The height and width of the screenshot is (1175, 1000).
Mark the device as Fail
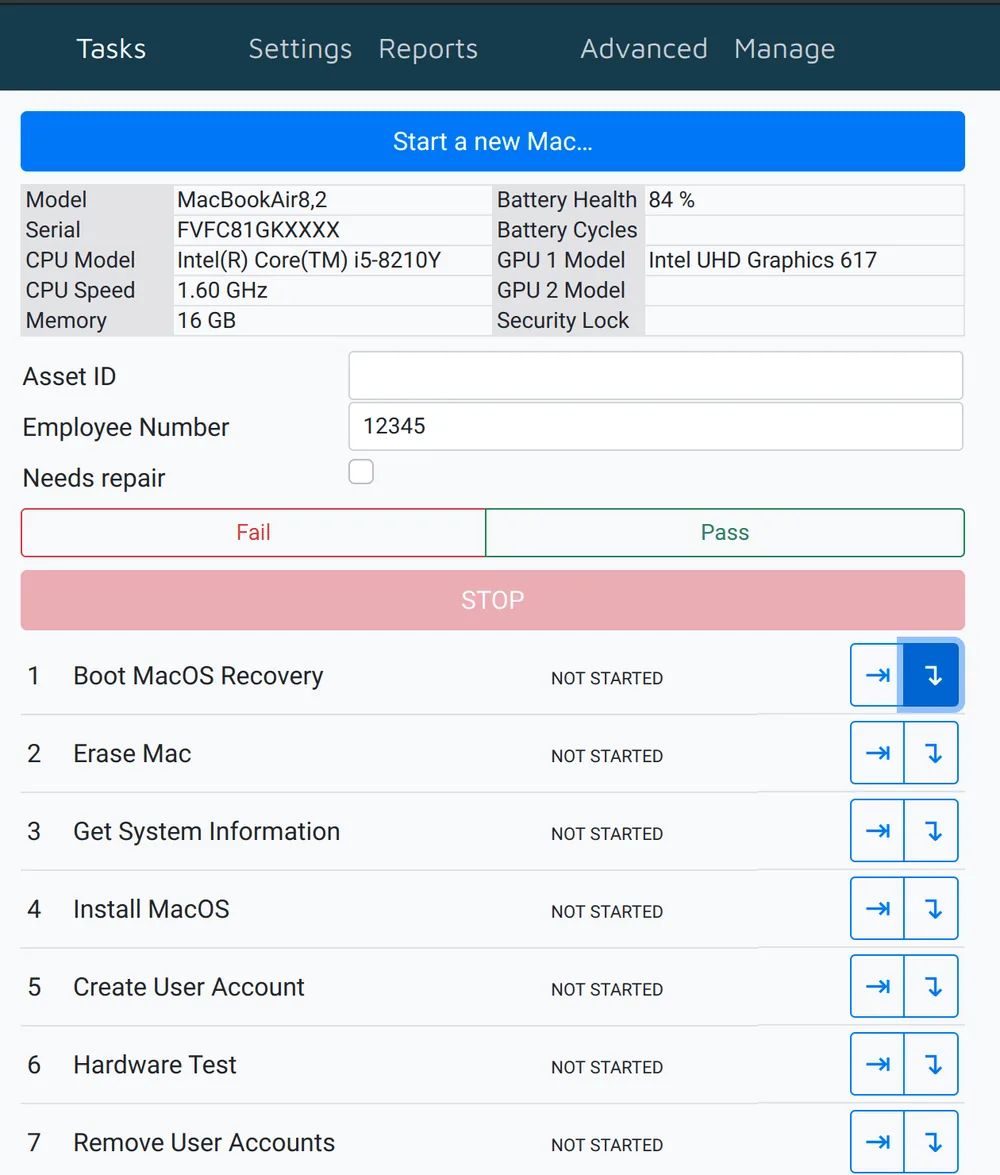tap(253, 533)
